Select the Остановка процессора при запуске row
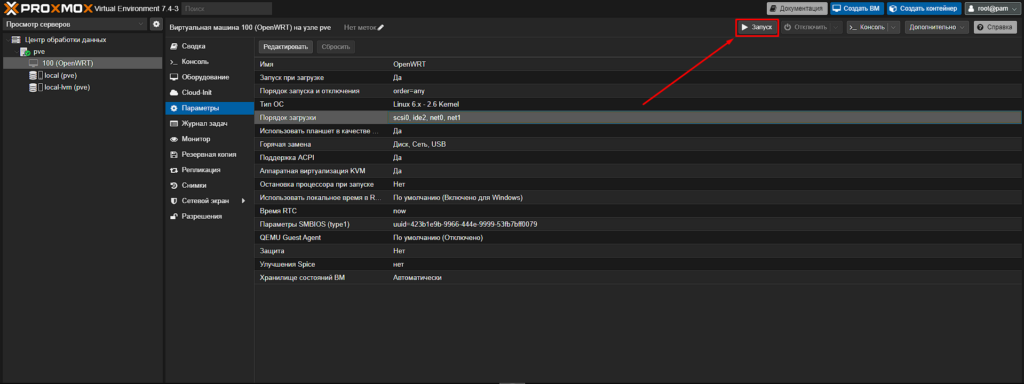Screen dimensions: 1024x384 click(637, 184)
